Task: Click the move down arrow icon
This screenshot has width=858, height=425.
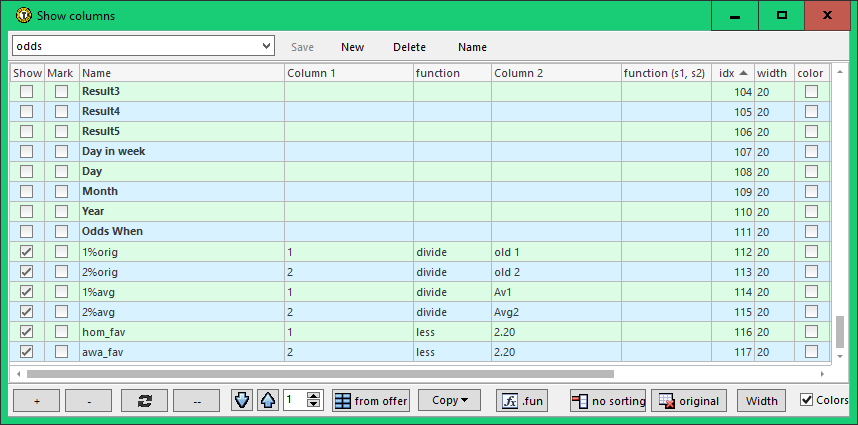Action: point(243,400)
